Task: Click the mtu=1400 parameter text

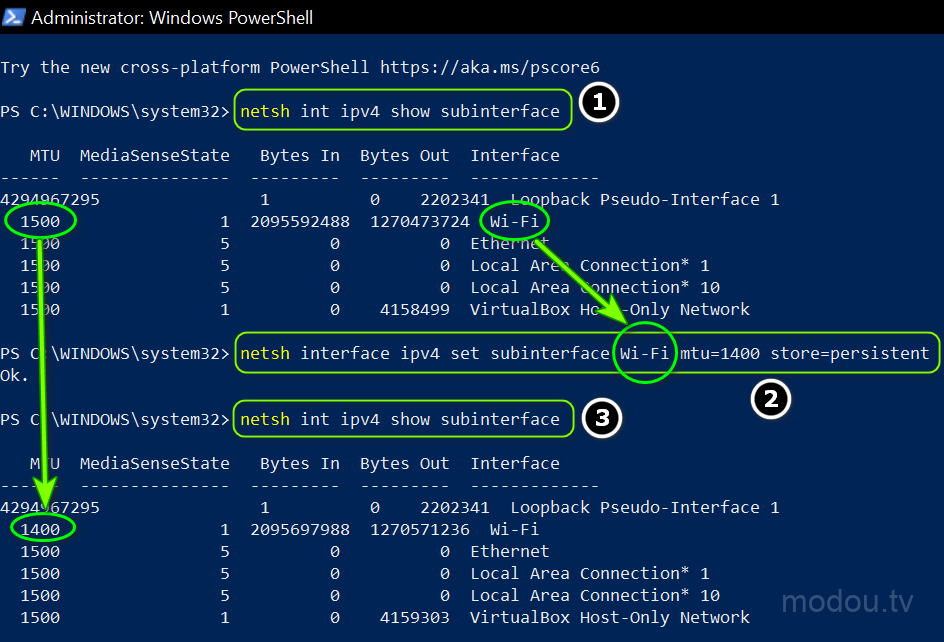Action: (x=720, y=353)
